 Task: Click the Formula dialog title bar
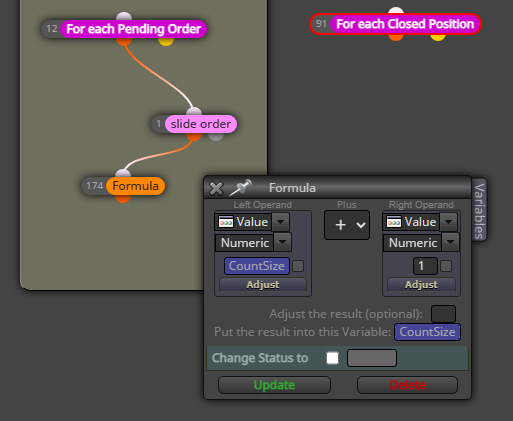(x=337, y=188)
